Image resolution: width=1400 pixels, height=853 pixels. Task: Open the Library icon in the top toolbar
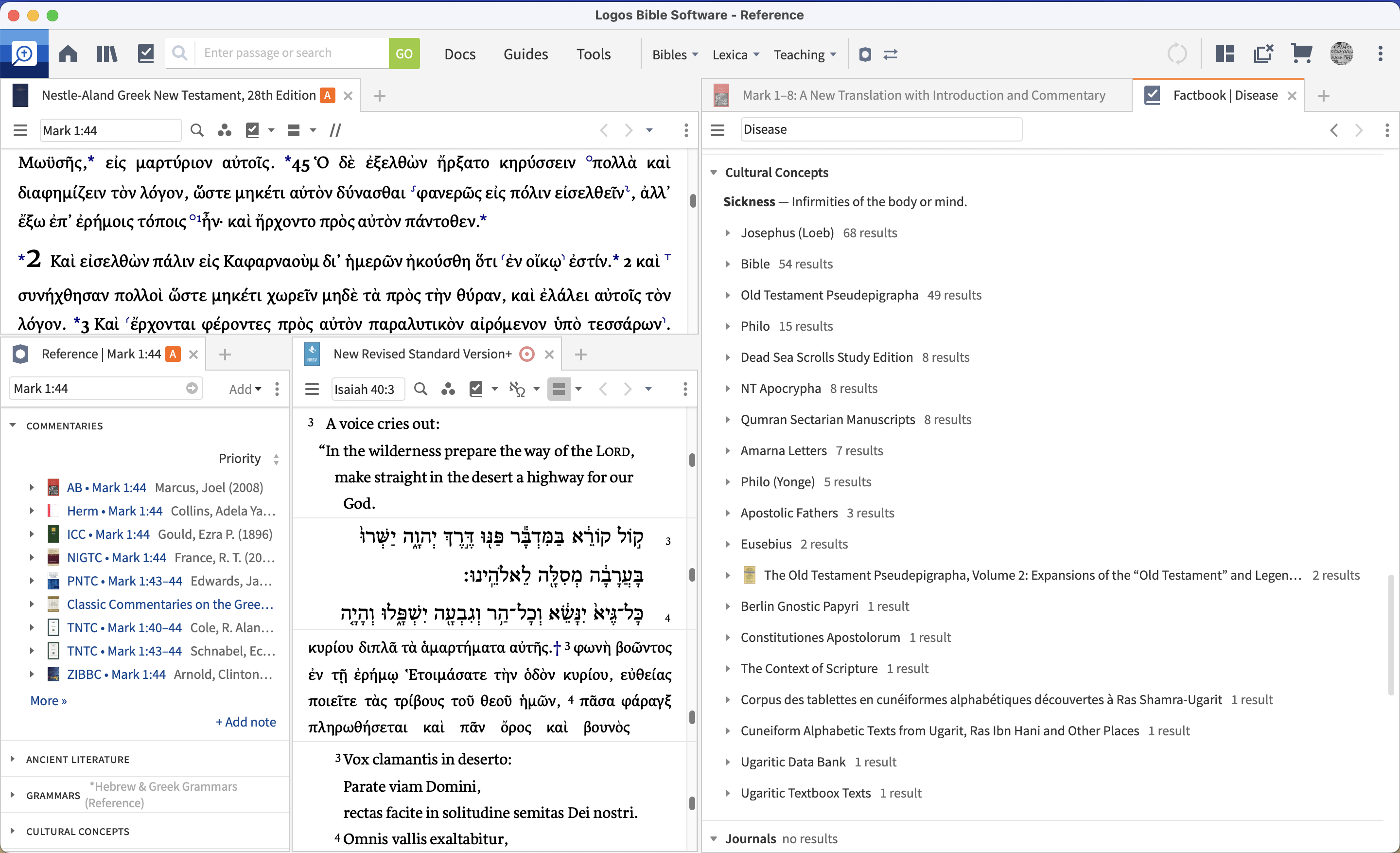(x=106, y=53)
